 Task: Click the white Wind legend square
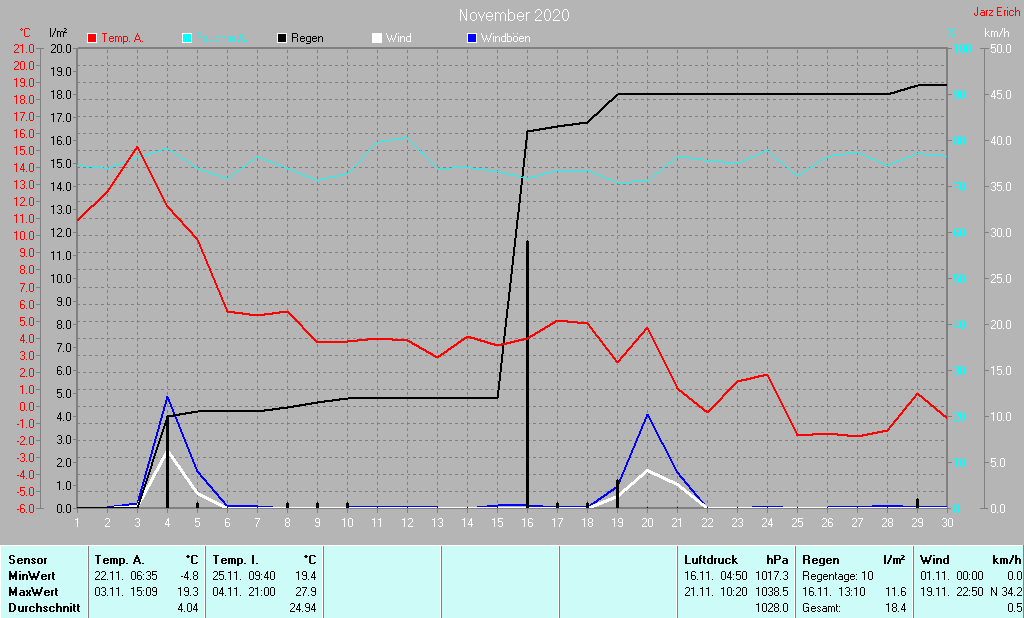click(x=377, y=38)
